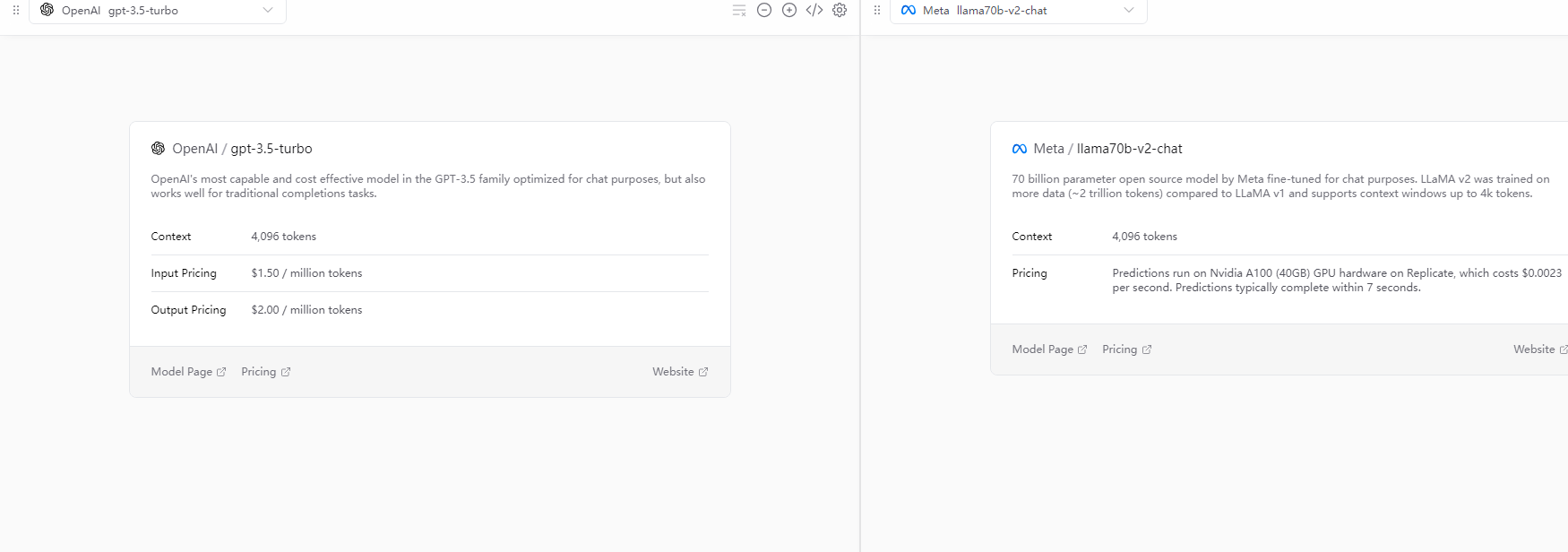Click the '$2.00 / million tokens' value

pos(306,310)
